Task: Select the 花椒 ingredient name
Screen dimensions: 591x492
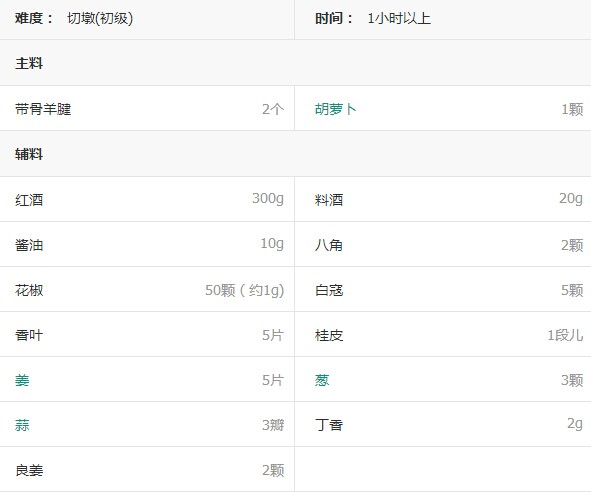Action: pos(29,290)
